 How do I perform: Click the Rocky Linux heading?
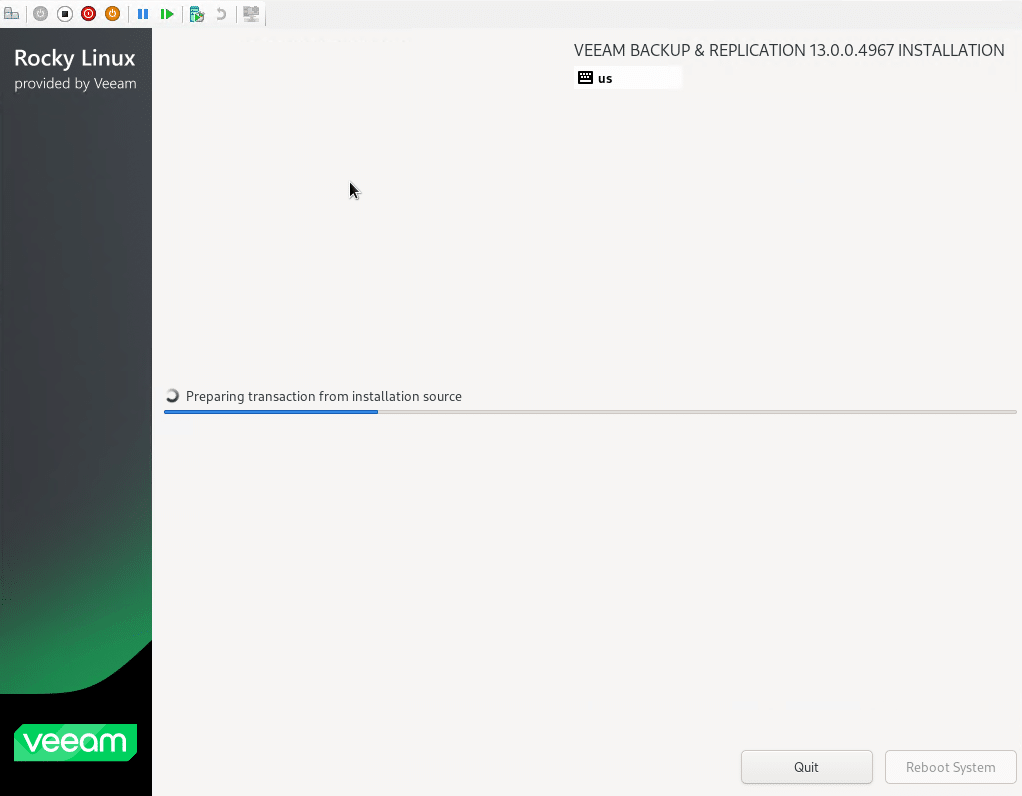coord(75,59)
